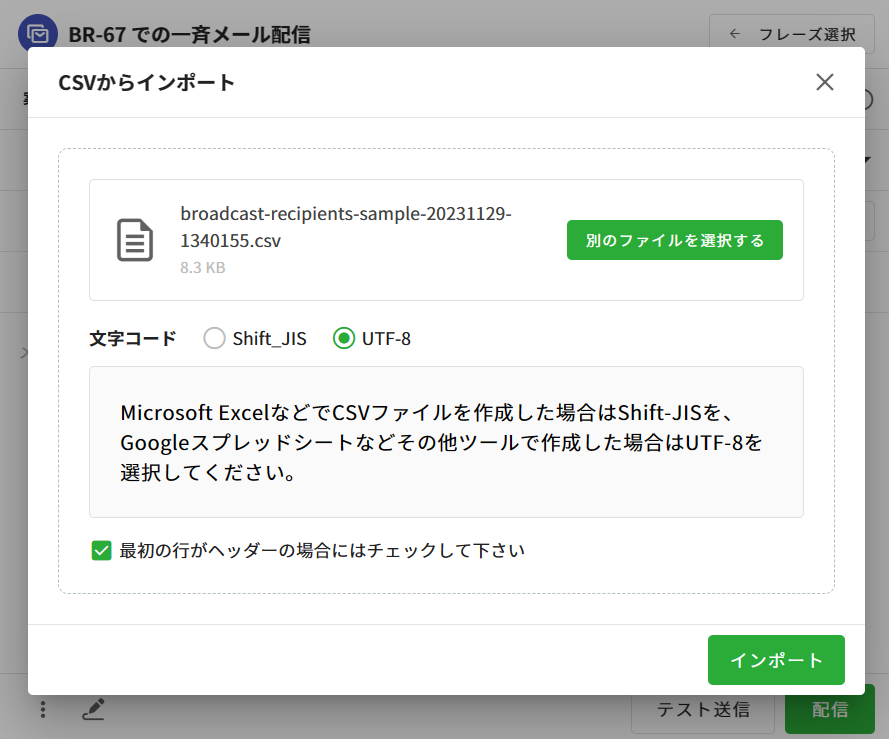The height and width of the screenshot is (739, 889).
Task: Open the vertical three-dot menu at bottom left
Action: pyautogui.click(x=43, y=710)
